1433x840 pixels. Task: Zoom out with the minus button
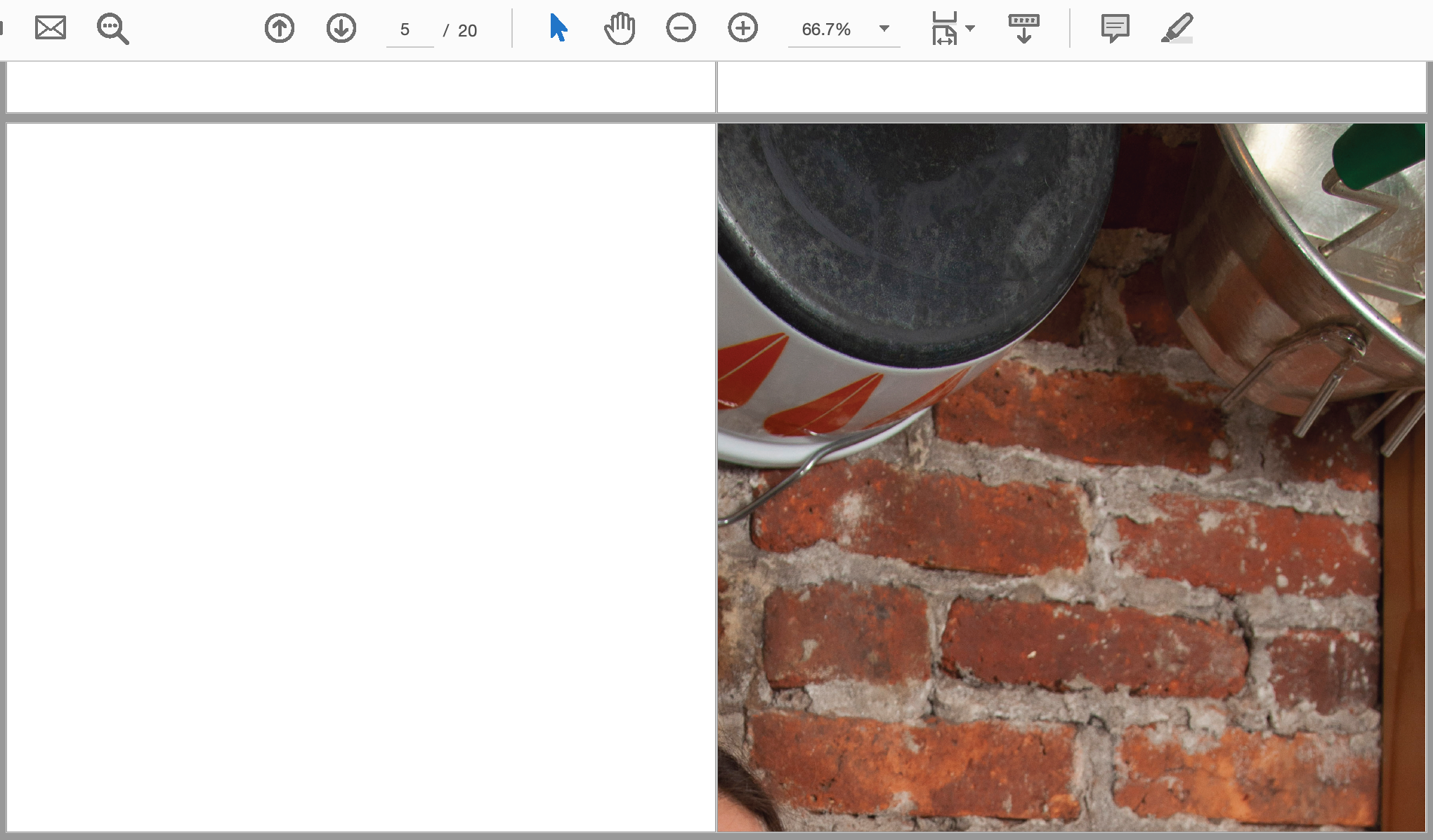(x=681, y=29)
